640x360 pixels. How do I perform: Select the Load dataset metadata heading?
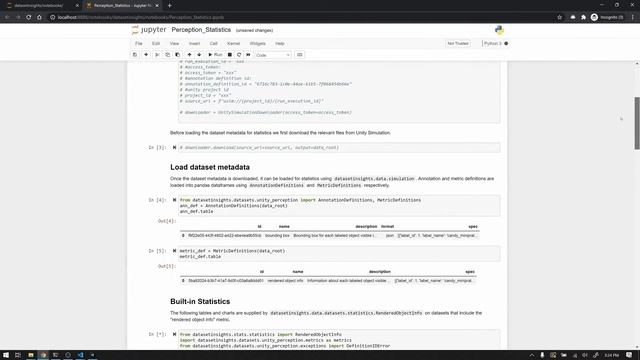pos(210,167)
